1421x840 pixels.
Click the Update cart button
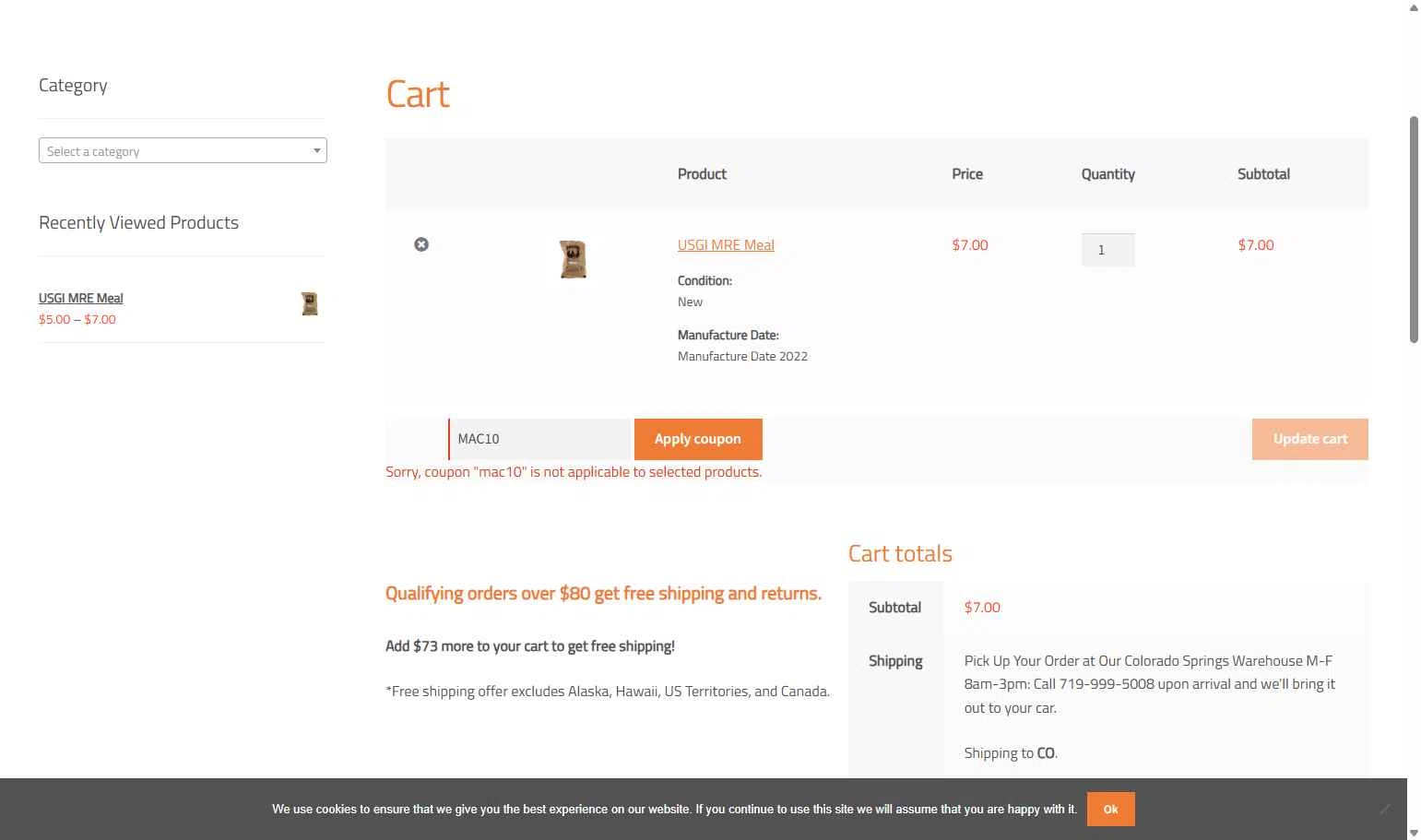[1309, 439]
